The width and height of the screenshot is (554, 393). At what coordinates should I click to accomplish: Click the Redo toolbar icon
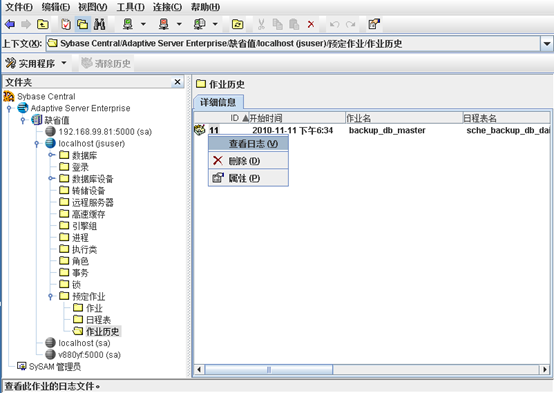click(x=350, y=24)
